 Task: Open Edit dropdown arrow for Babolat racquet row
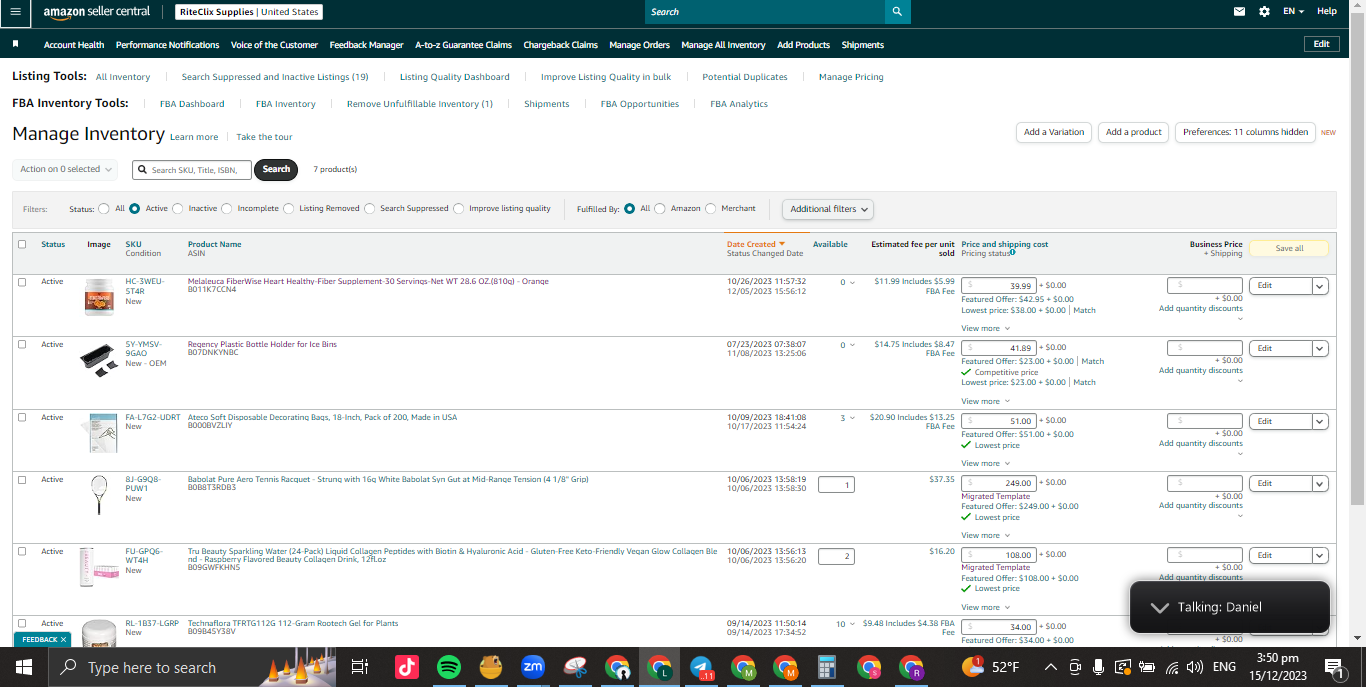point(1320,484)
